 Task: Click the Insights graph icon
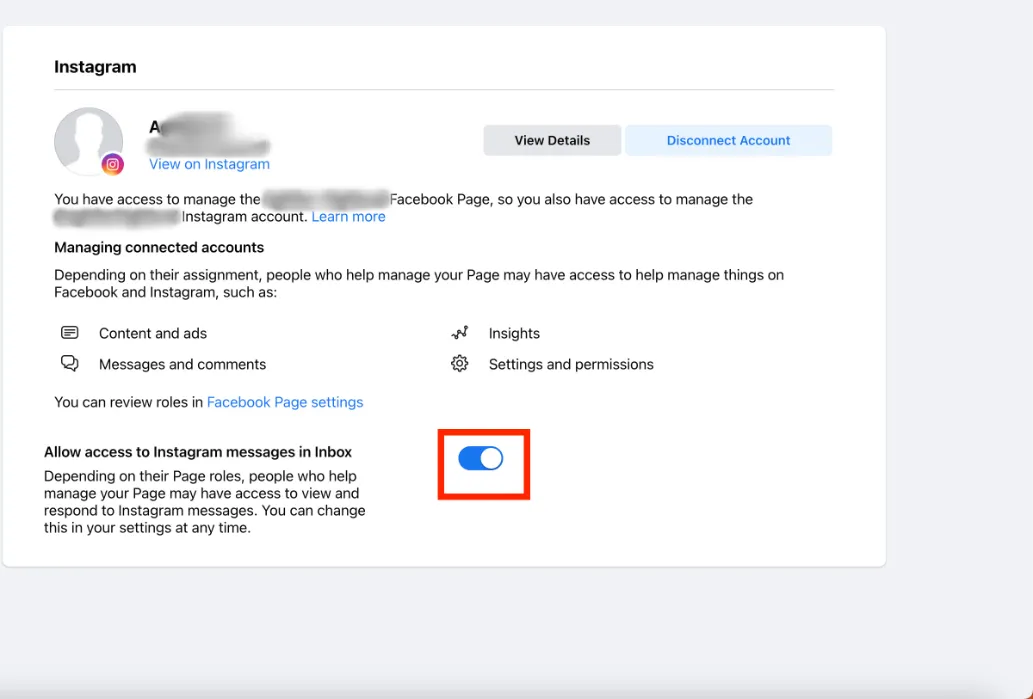460,333
